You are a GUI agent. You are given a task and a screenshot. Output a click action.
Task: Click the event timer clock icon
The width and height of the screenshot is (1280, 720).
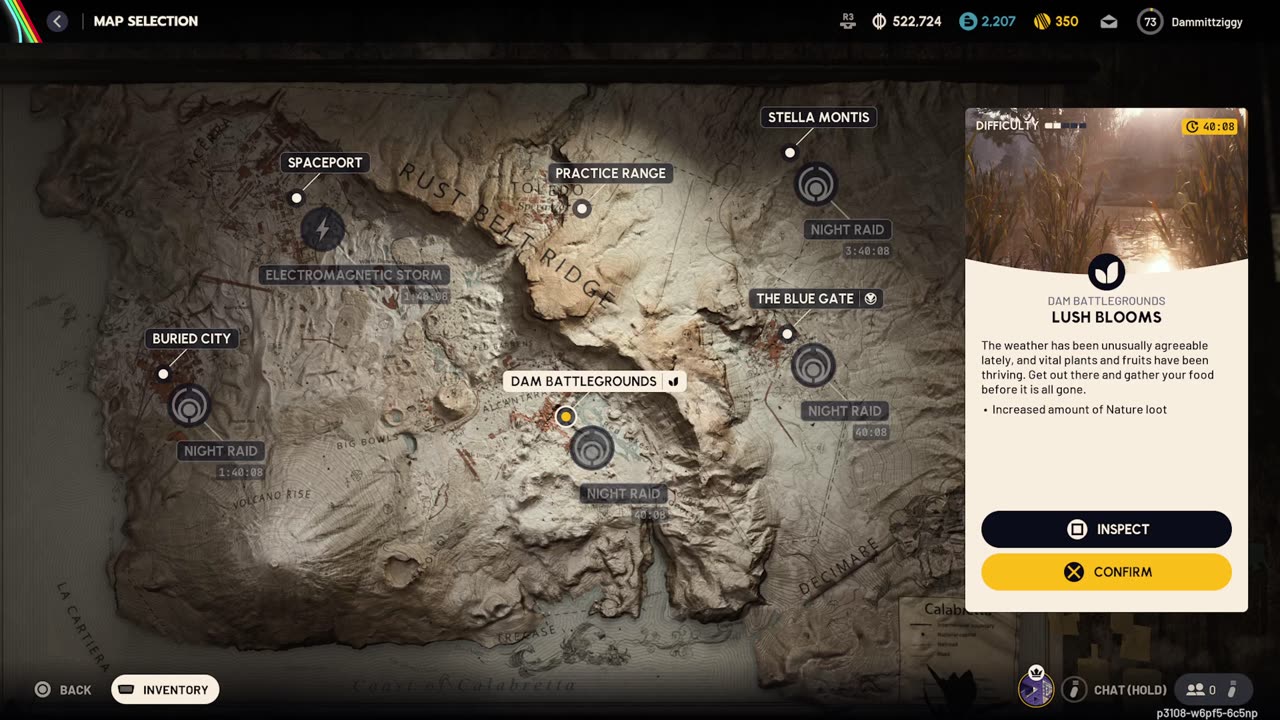[1192, 127]
